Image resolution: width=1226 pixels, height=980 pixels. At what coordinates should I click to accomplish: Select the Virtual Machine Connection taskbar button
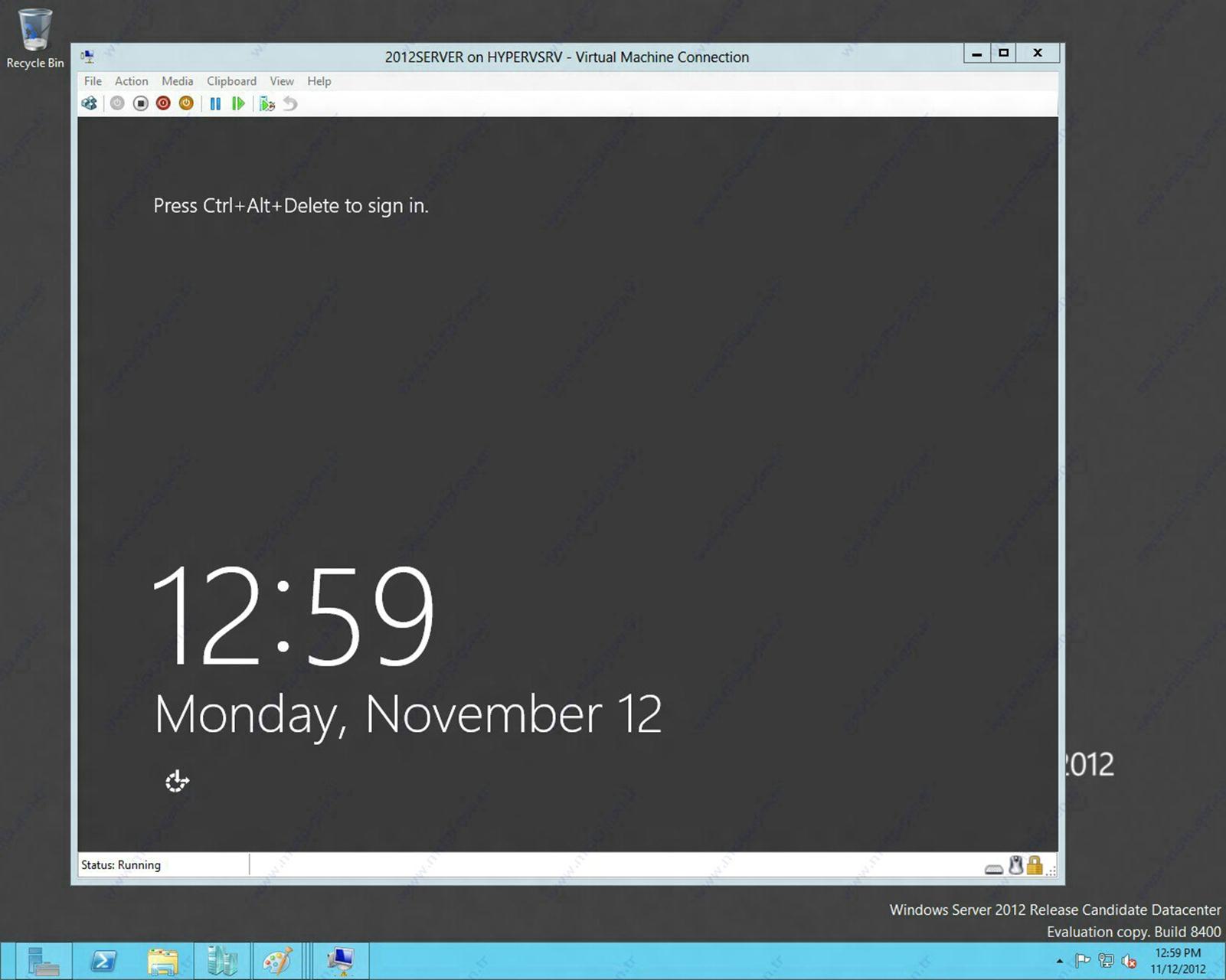[341, 961]
